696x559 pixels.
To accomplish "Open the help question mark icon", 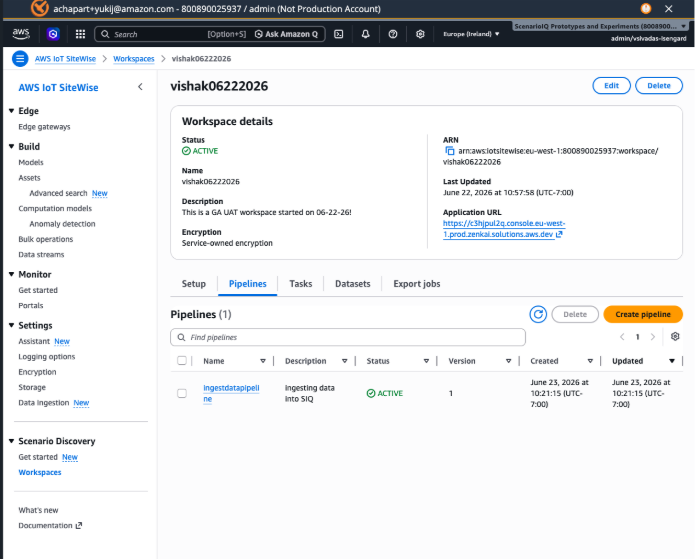I will tap(393, 34).
